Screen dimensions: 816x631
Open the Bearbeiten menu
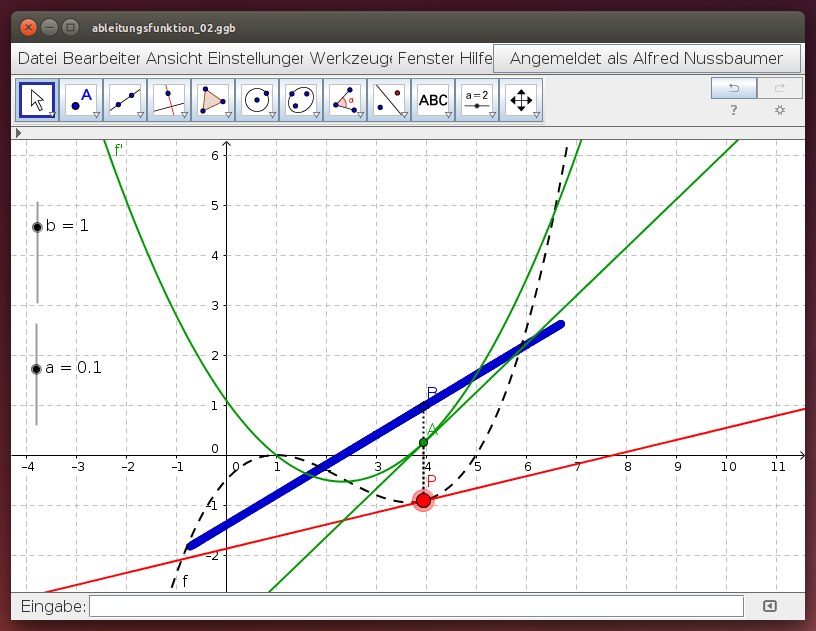101,58
